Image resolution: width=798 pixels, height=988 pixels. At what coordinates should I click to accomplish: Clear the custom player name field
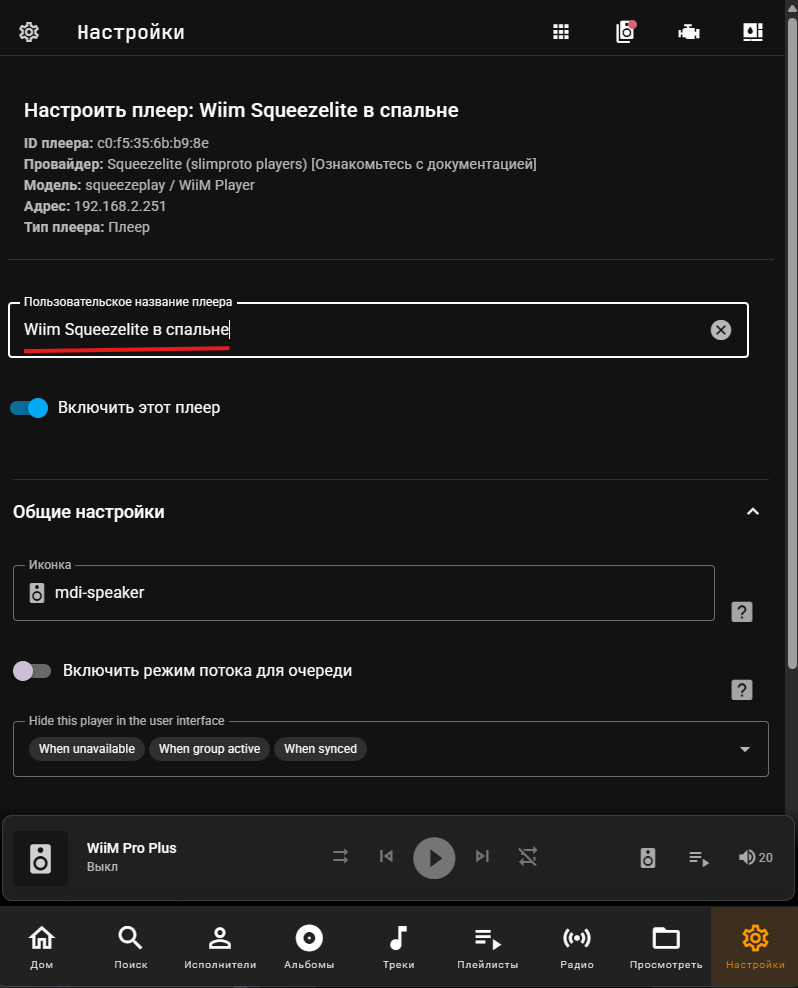tap(720, 330)
